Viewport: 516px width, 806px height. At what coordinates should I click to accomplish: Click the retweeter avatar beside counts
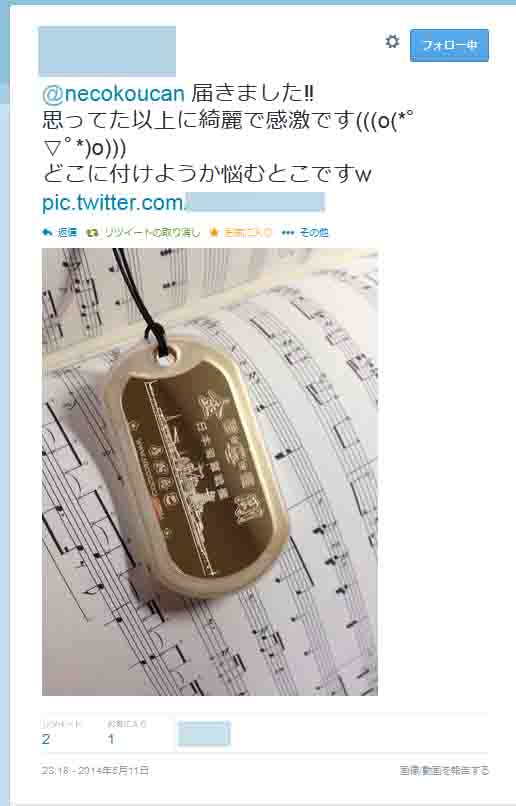click(x=204, y=734)
